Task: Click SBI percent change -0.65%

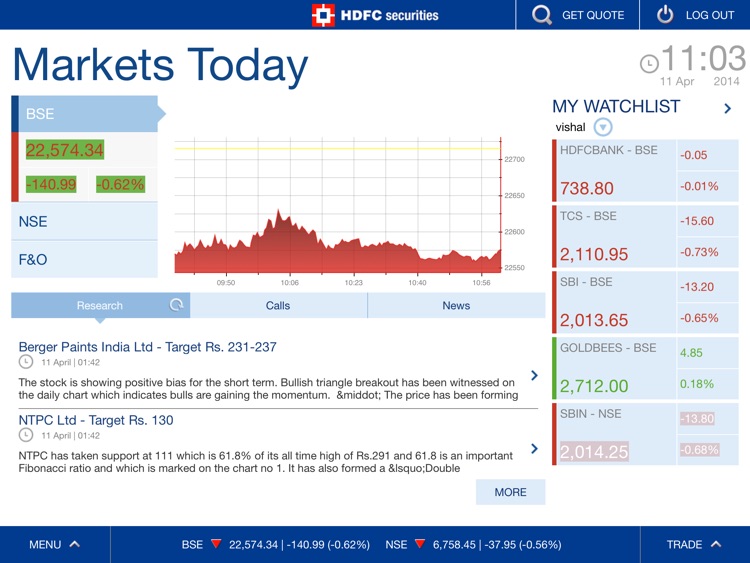Action: click(x=699, y=318)
